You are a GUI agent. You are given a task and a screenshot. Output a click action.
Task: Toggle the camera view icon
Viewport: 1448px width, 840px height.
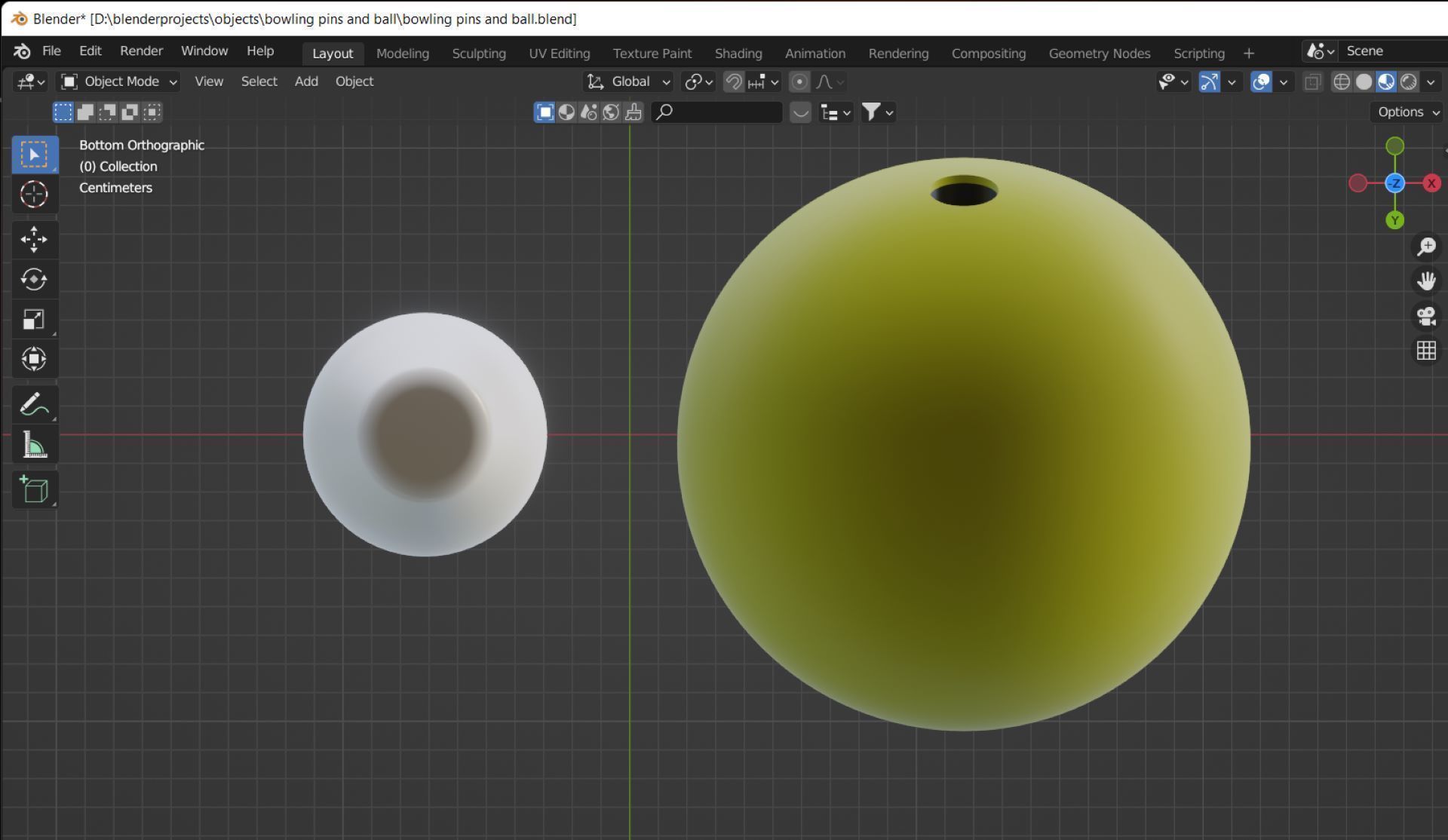click(x=1426, y=316)
